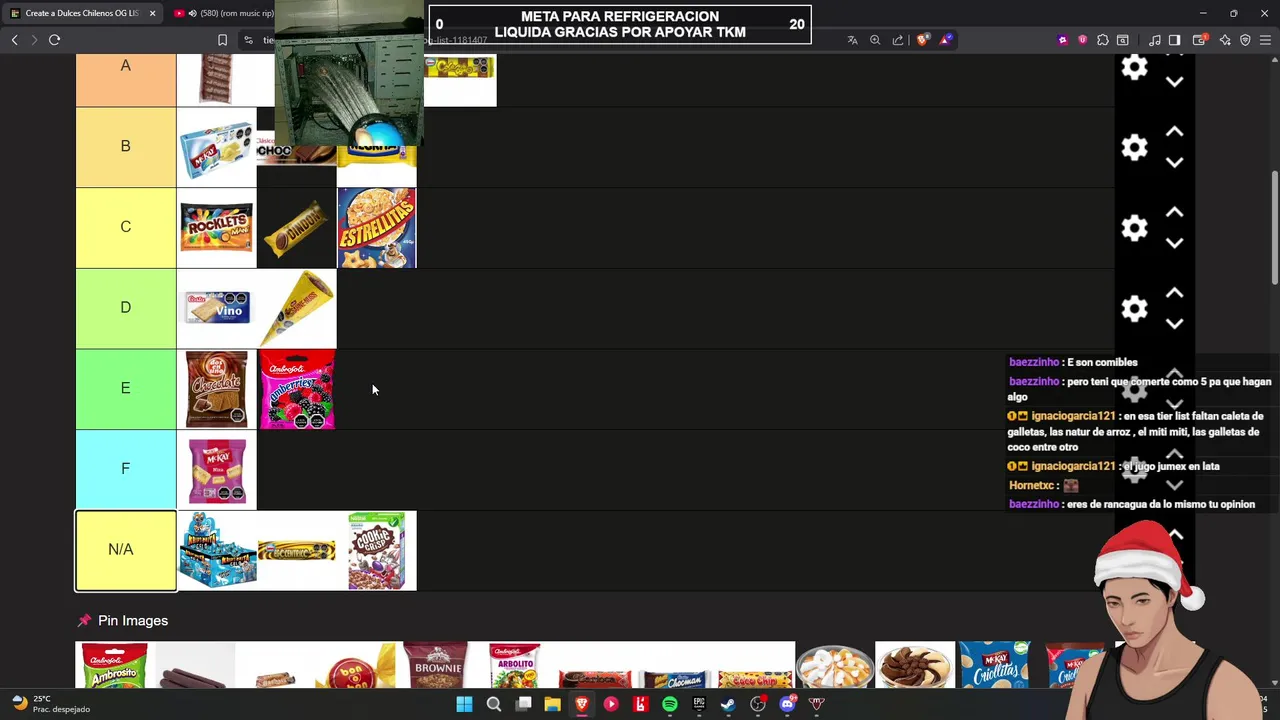This screenshot has height=720, width=1280.
Task: Bookmark this page
Action: click(x=222, y=40)
